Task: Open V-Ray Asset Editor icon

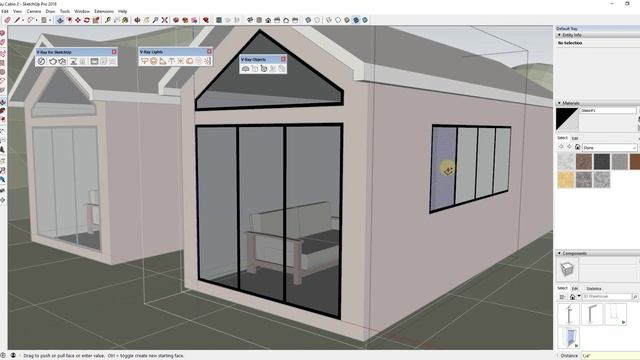Action: [x=41, y=61]
